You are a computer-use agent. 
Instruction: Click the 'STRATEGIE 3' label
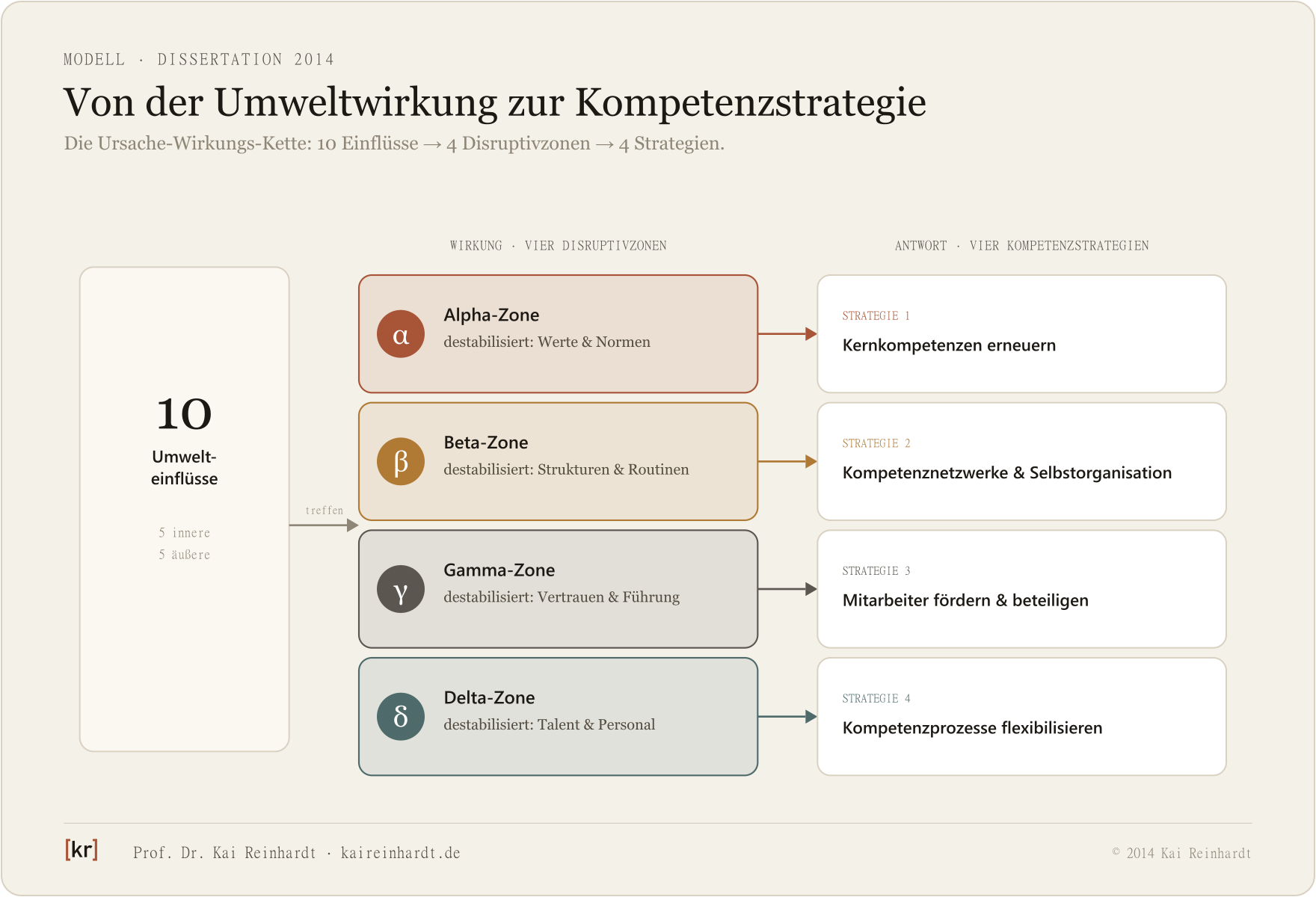[876, 571]
